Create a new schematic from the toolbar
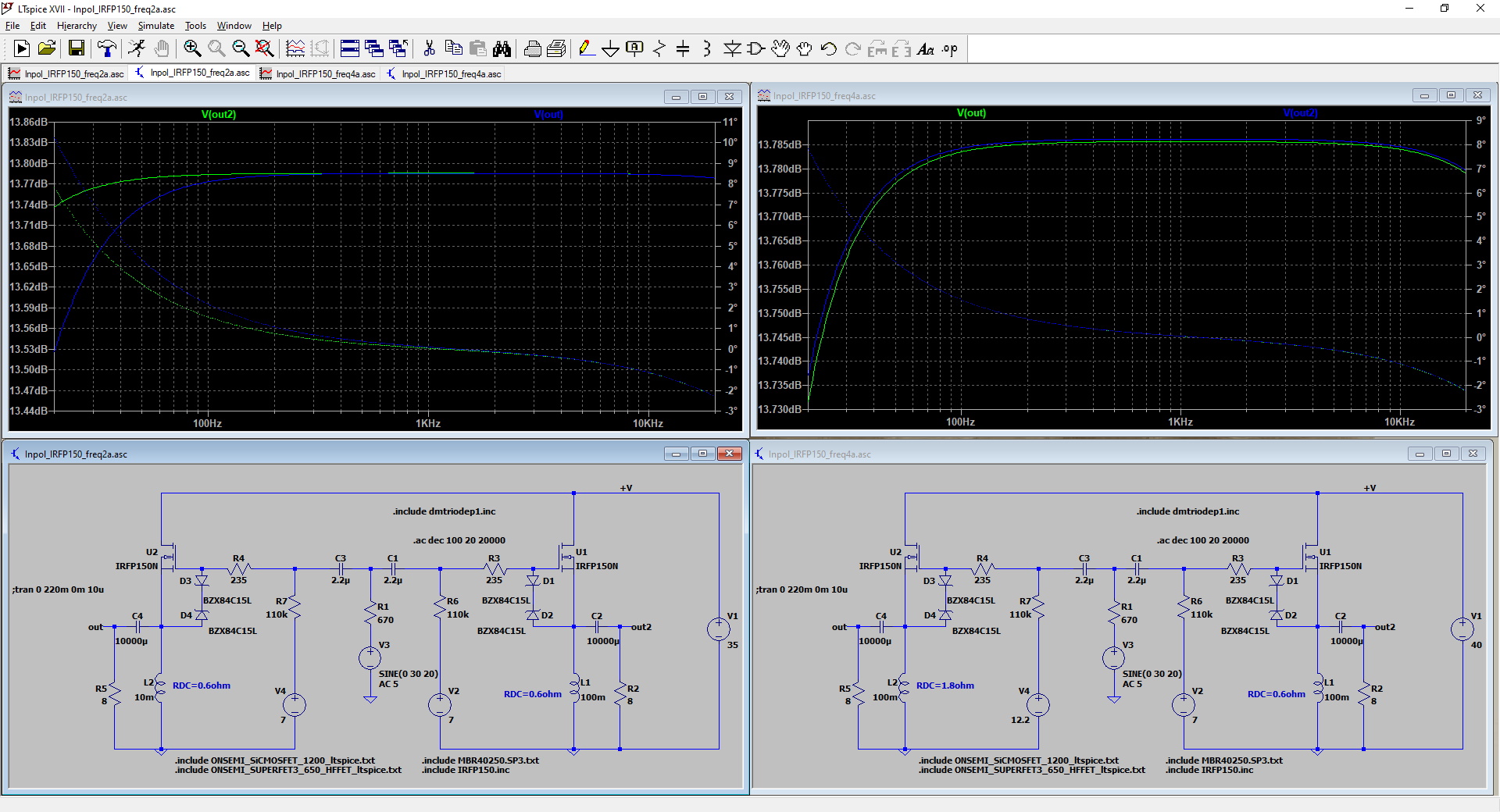The width and height of the screenshot is (1500, 812). click(22, 49)
